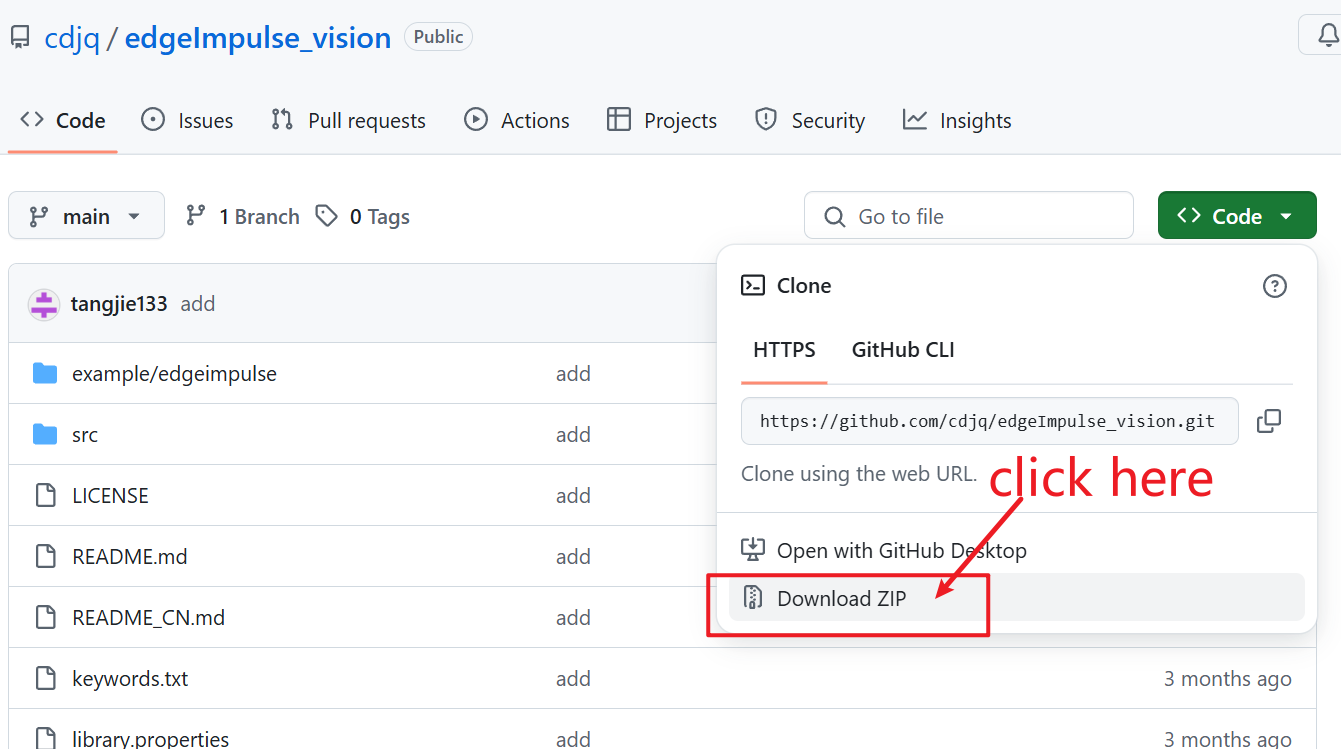This screenshot has width=1341, height=749.
Task: Click the folder icon for src
Action: pos(45,435)
